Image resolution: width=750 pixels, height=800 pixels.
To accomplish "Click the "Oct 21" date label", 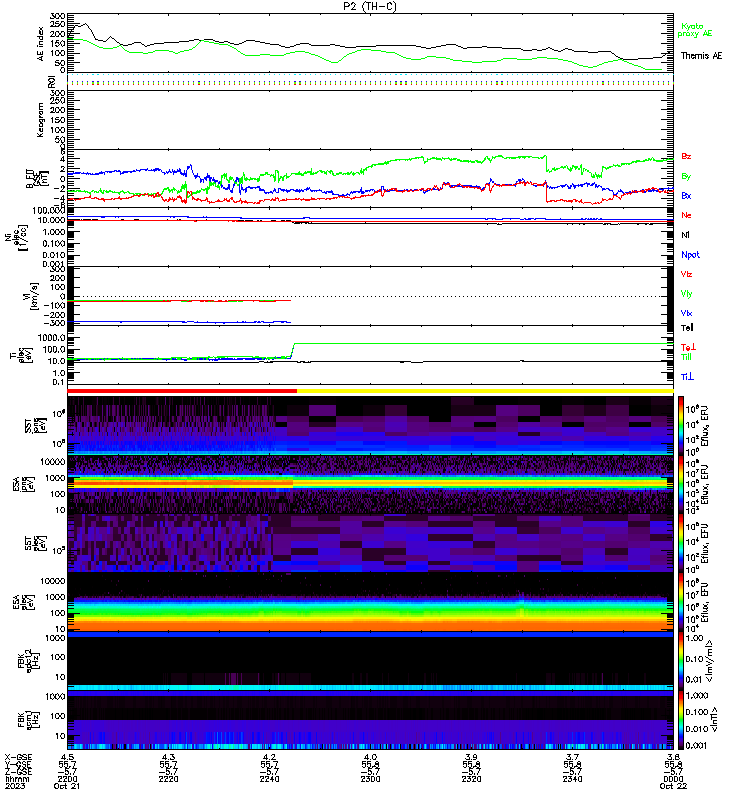I will (x=67, y=786).
